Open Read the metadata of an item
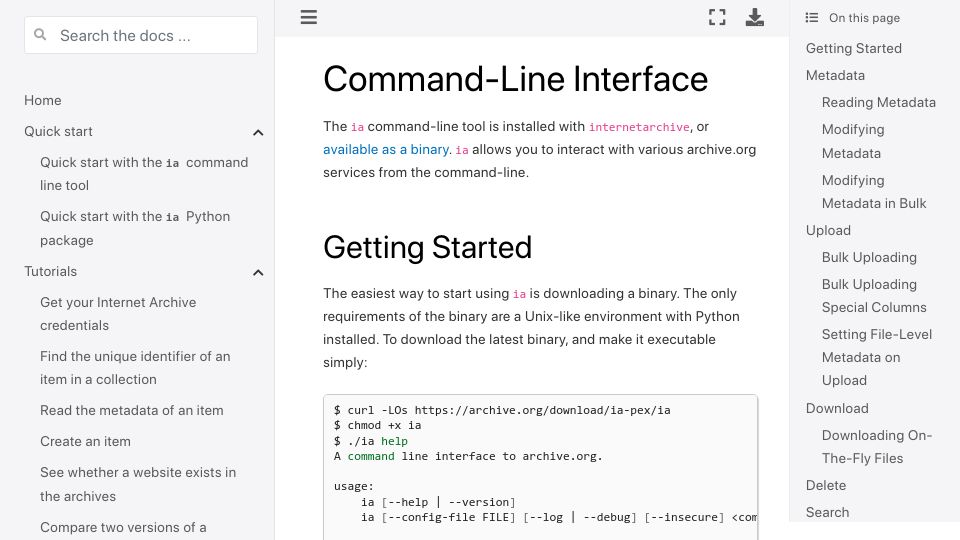Viewport: 960px width, 540px height. [x=132, y=410]
